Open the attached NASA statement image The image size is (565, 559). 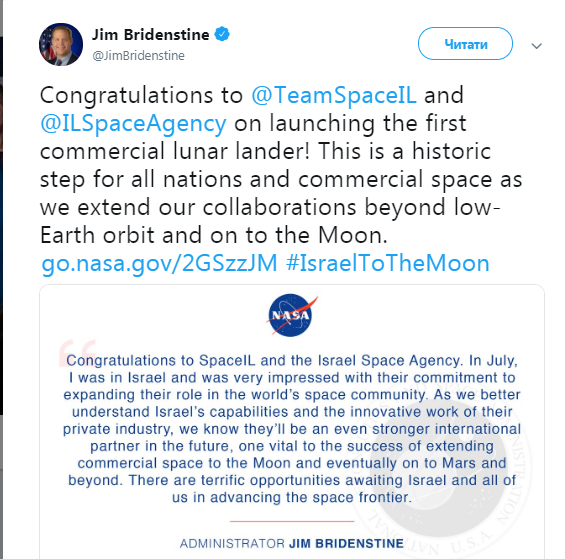pyautogui.click(x=292, y=422)
